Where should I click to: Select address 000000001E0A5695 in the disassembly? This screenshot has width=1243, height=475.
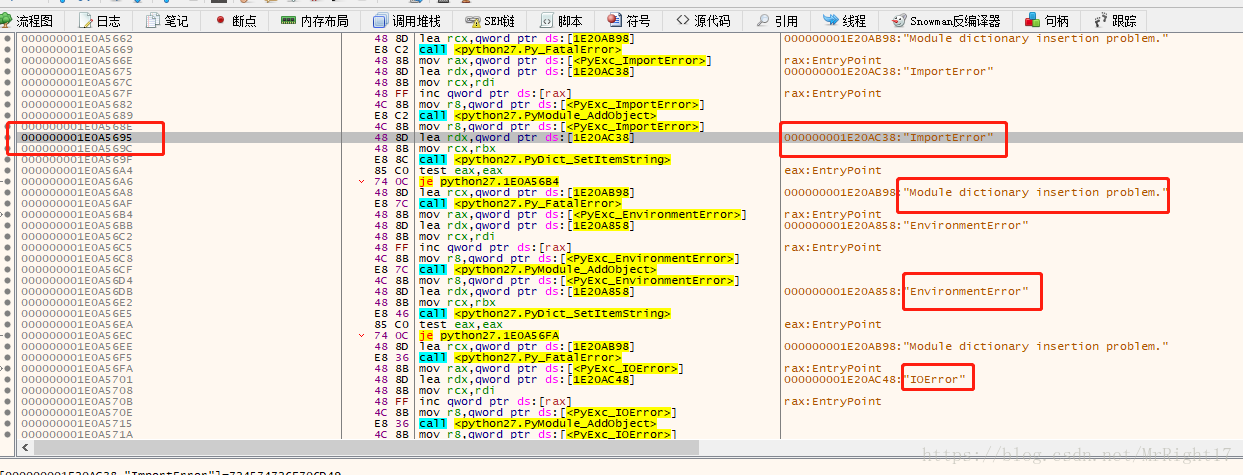pos(77,137)
